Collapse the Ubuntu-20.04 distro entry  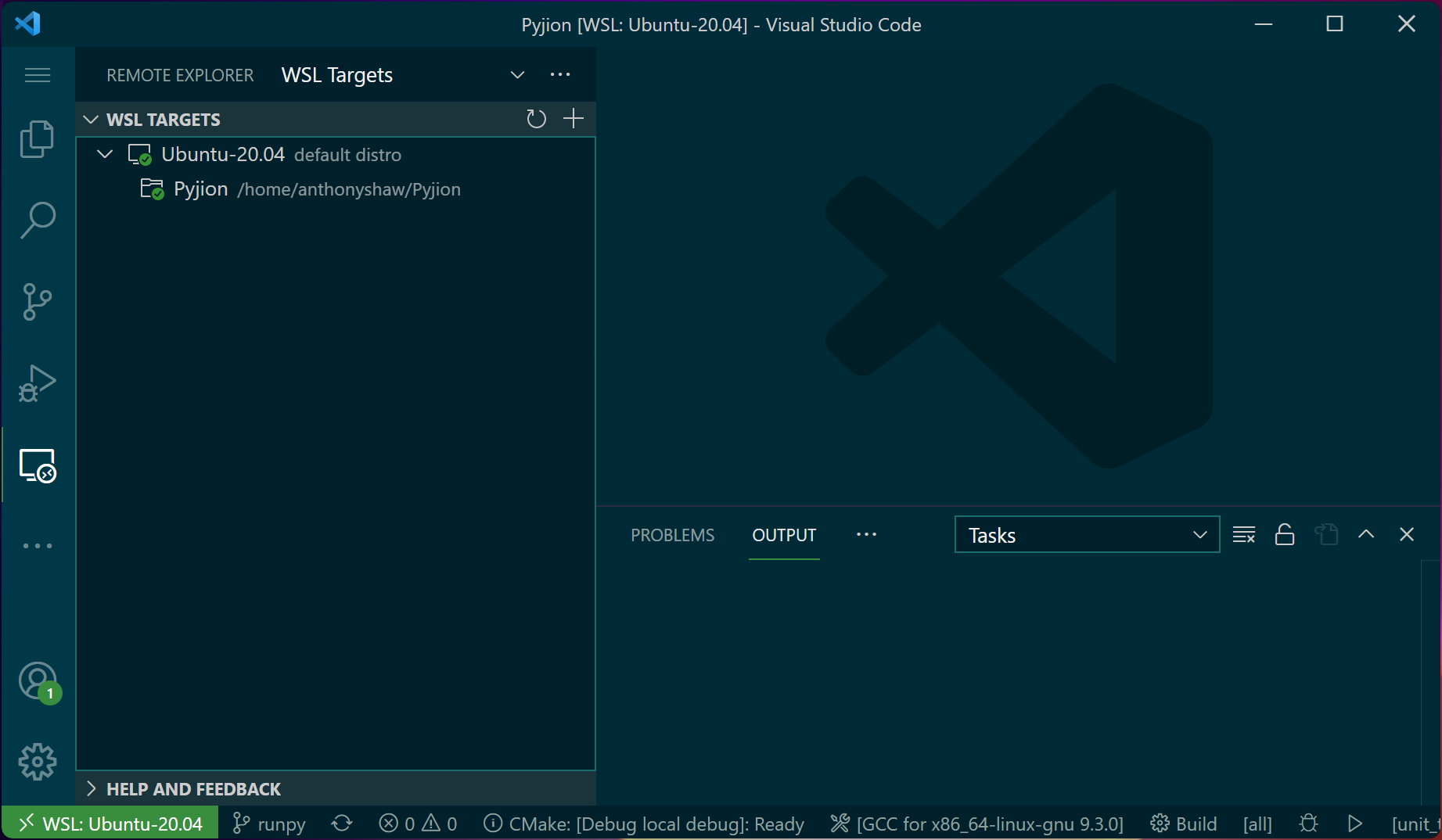[x=105, y=153]
